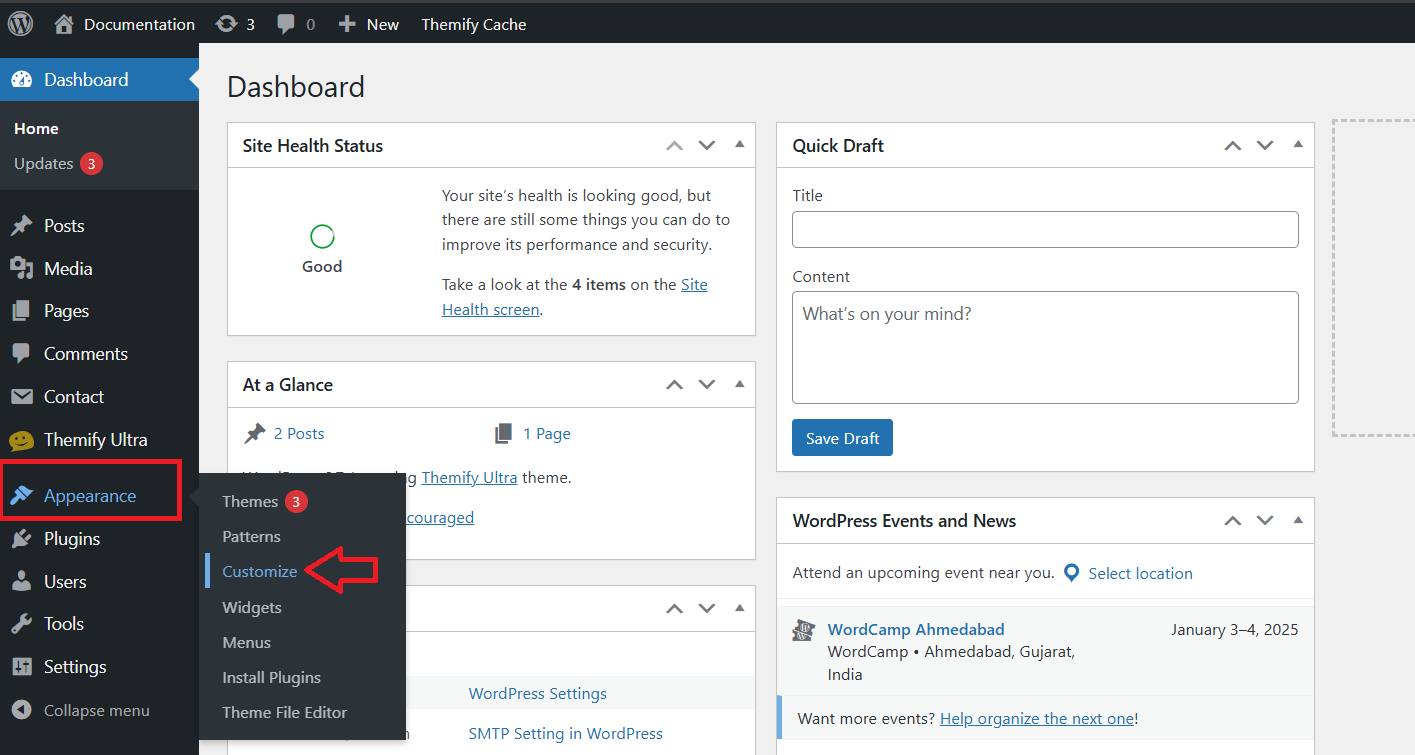Open Plugins from the sidebar
Image resolution: width=1415 pixels, height=755 pixels.
72,539
